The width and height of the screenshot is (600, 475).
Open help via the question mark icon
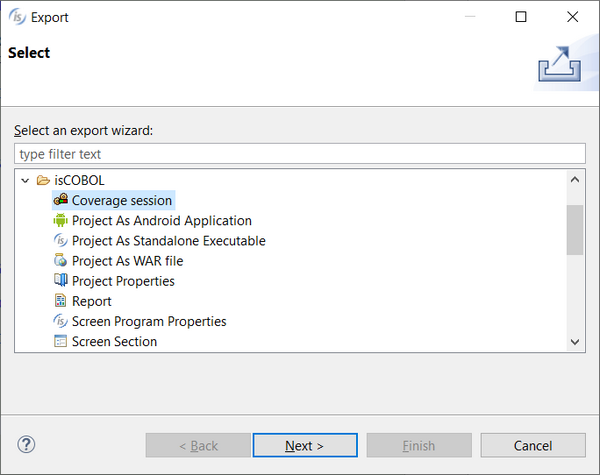(26, 444)
